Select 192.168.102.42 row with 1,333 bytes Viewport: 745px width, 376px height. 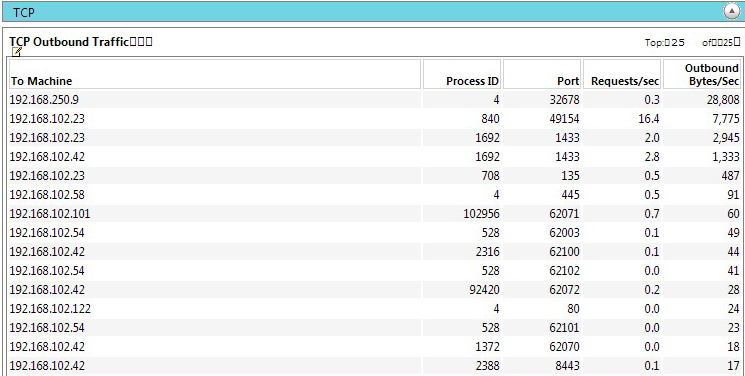pyautogui.click(x=374, y=157)
